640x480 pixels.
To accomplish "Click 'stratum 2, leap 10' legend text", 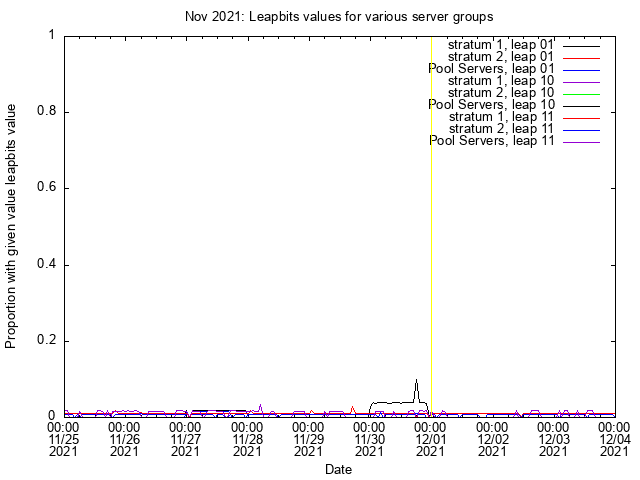I will coord(499,93).
